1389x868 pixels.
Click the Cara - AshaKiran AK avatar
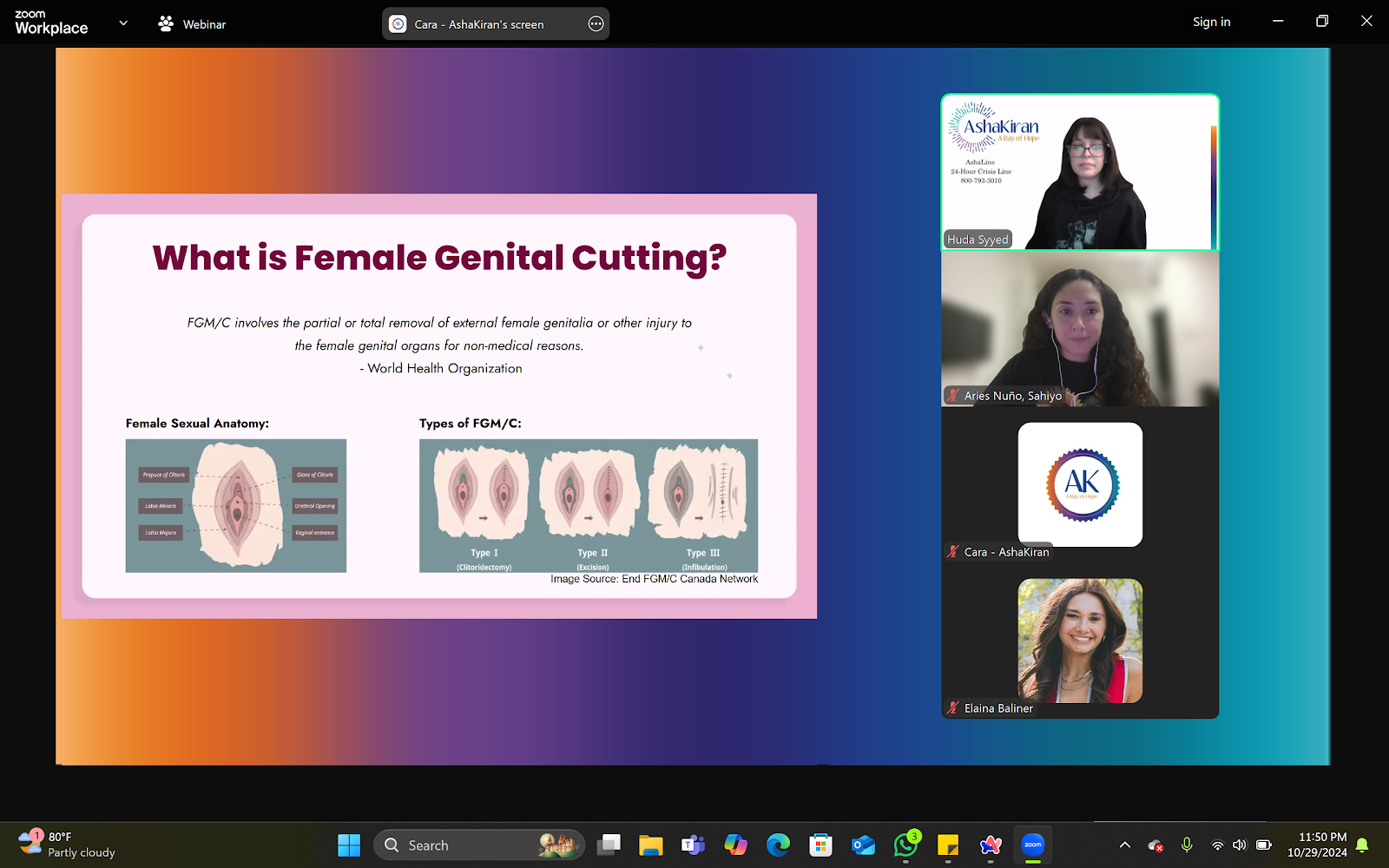[1080, 484]
